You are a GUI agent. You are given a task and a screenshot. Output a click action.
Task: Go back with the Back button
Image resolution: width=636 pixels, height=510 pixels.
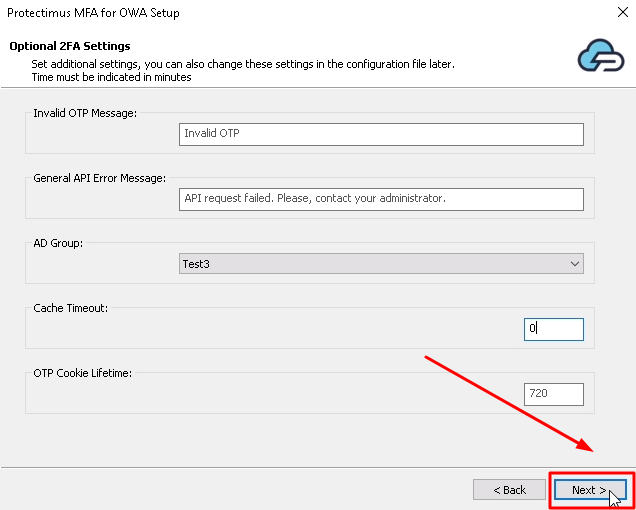(x=509, y=490)
